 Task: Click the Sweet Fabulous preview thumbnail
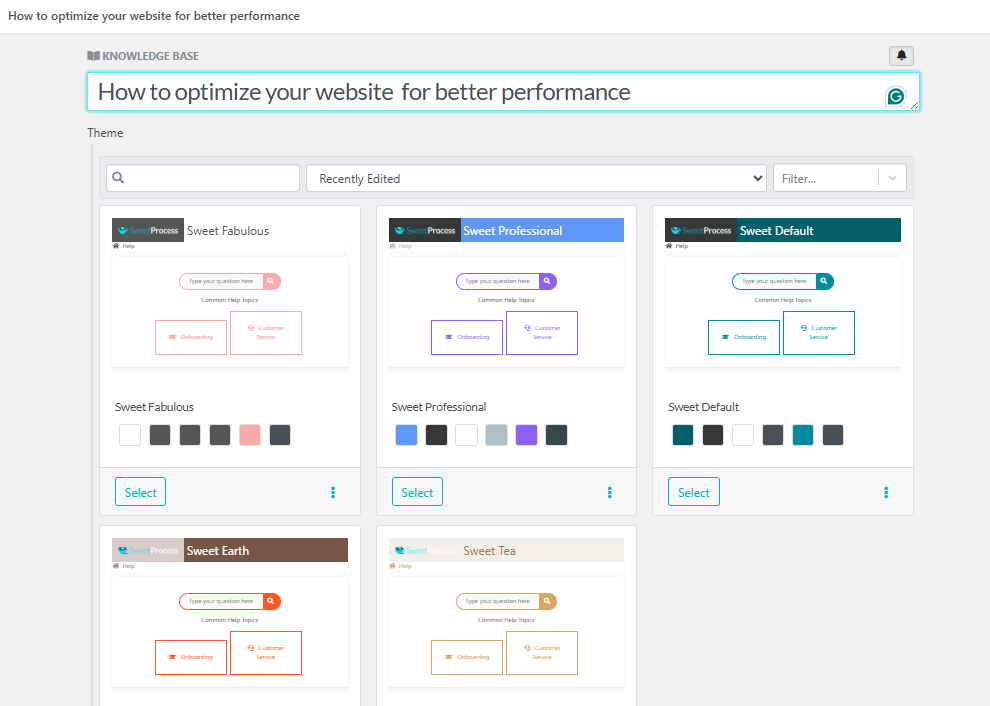coord(230,293)
